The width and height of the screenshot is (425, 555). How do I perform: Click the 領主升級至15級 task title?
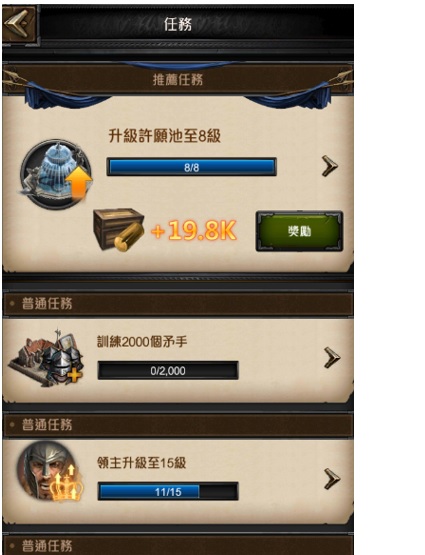142,463
